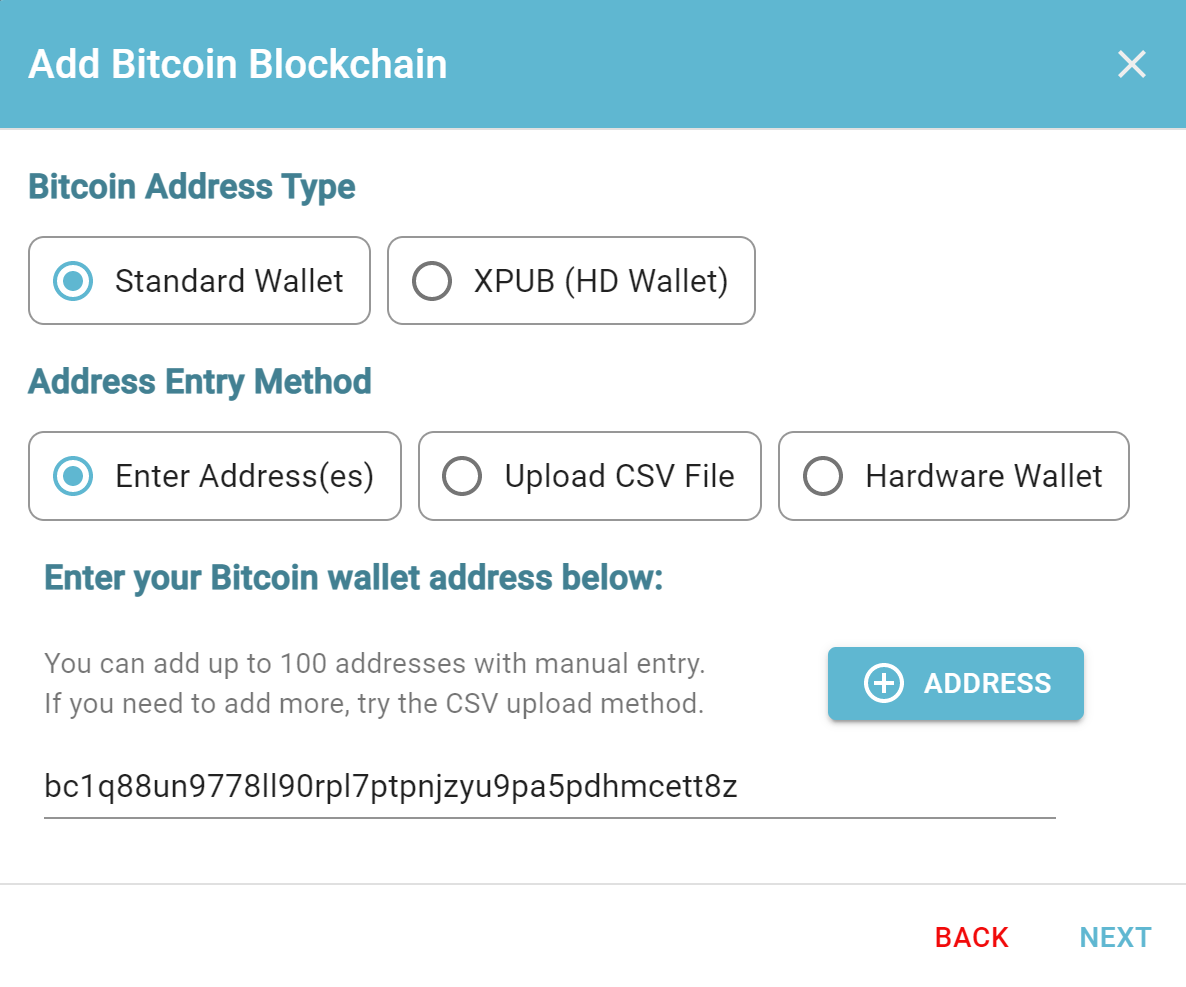The width and height of the screenshot is (1186, 987).
Task: Click the plus circle icon beside ADDRESS
Action: point(884,684)
